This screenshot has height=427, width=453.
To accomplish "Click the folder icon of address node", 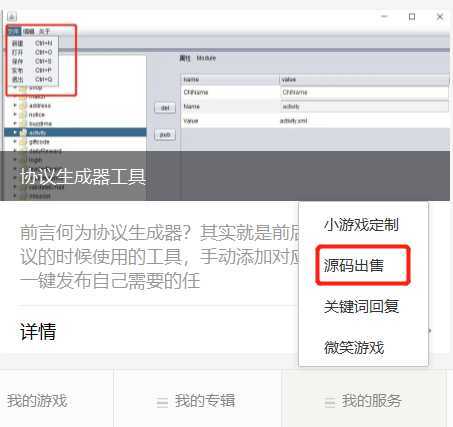I will [x=23, y=106].
